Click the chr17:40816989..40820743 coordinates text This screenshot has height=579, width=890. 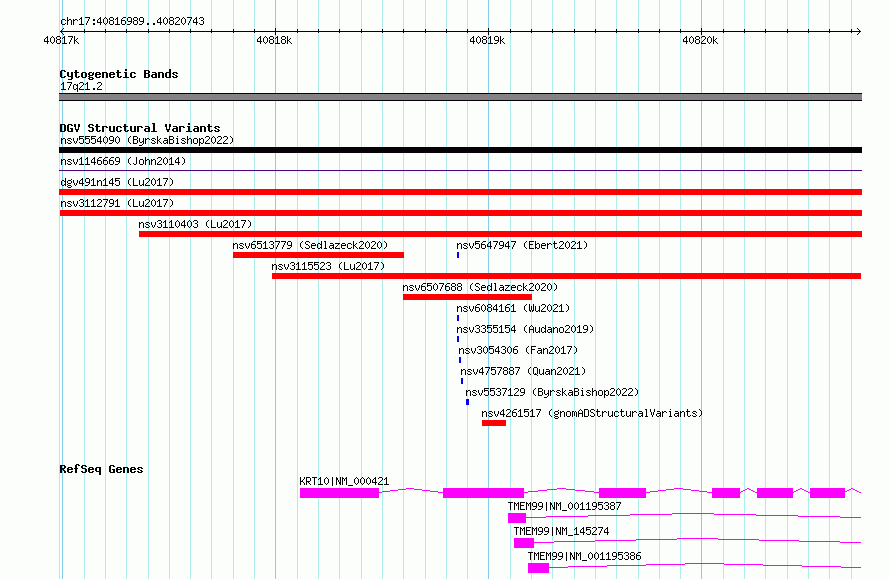(x=132, y=21)
